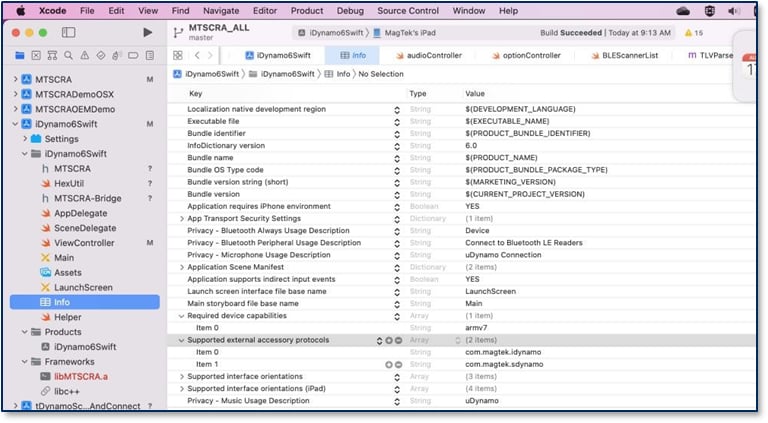Expand the MTSCRA project
The image size is (768, 423).
15,79
